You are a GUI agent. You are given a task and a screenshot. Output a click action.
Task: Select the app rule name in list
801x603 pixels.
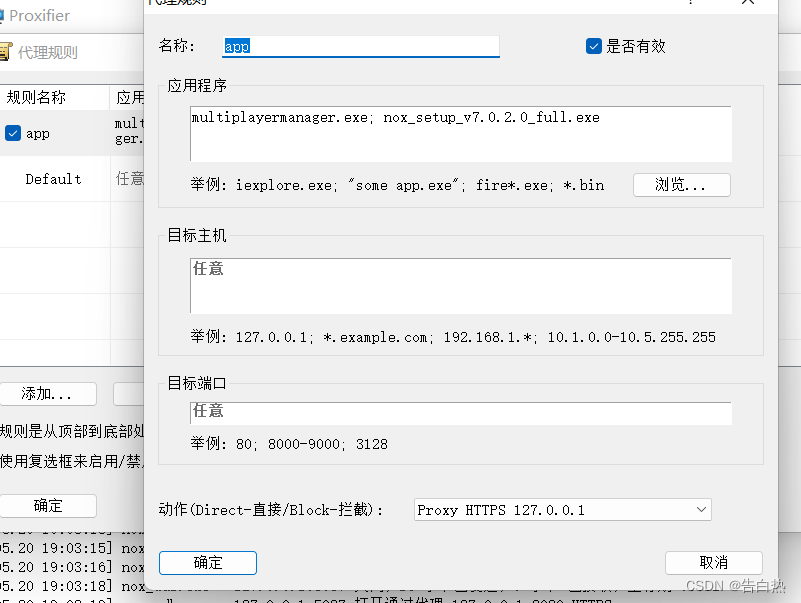38,134
